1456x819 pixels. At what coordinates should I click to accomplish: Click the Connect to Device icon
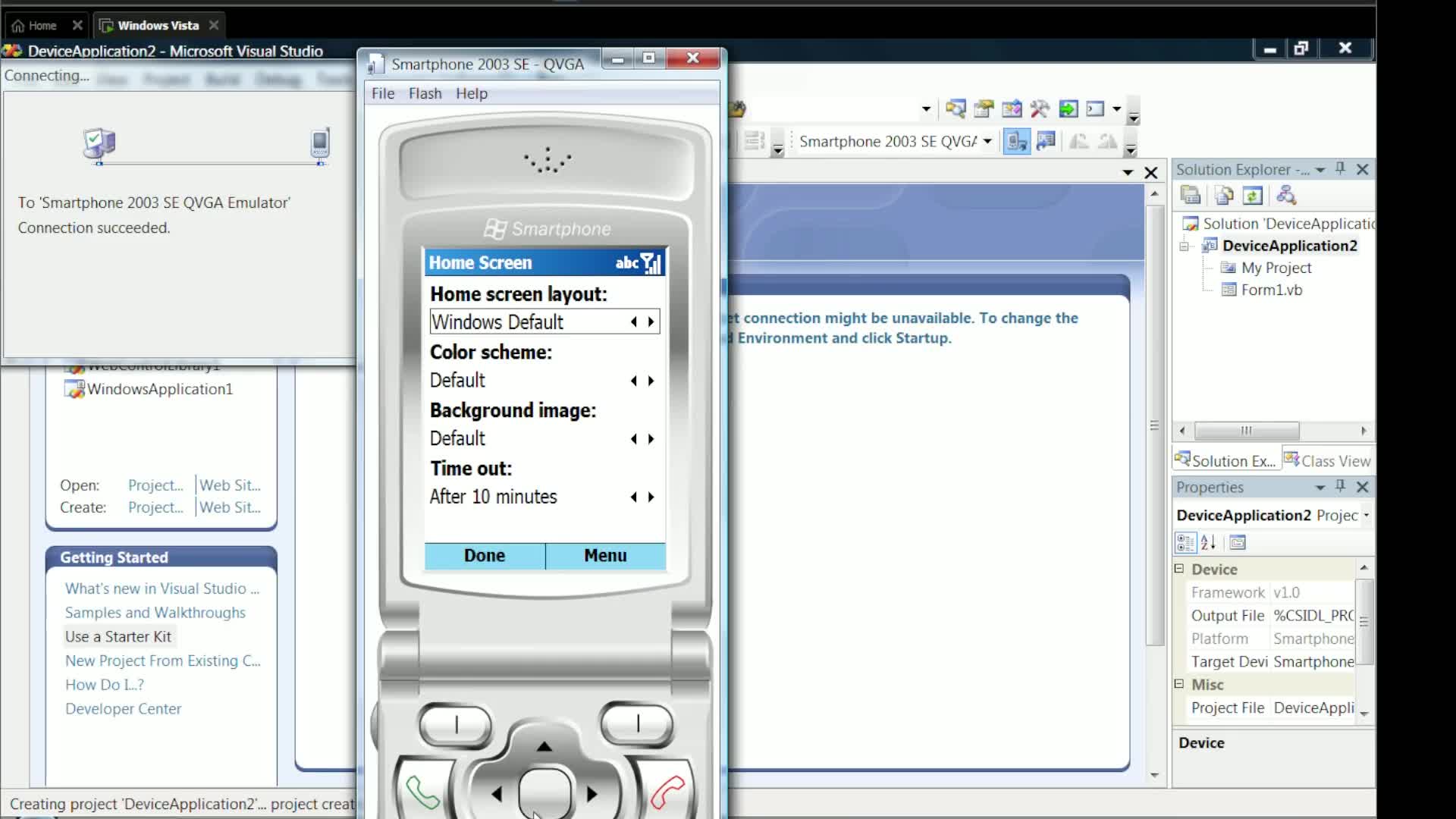pos(1016,141)
